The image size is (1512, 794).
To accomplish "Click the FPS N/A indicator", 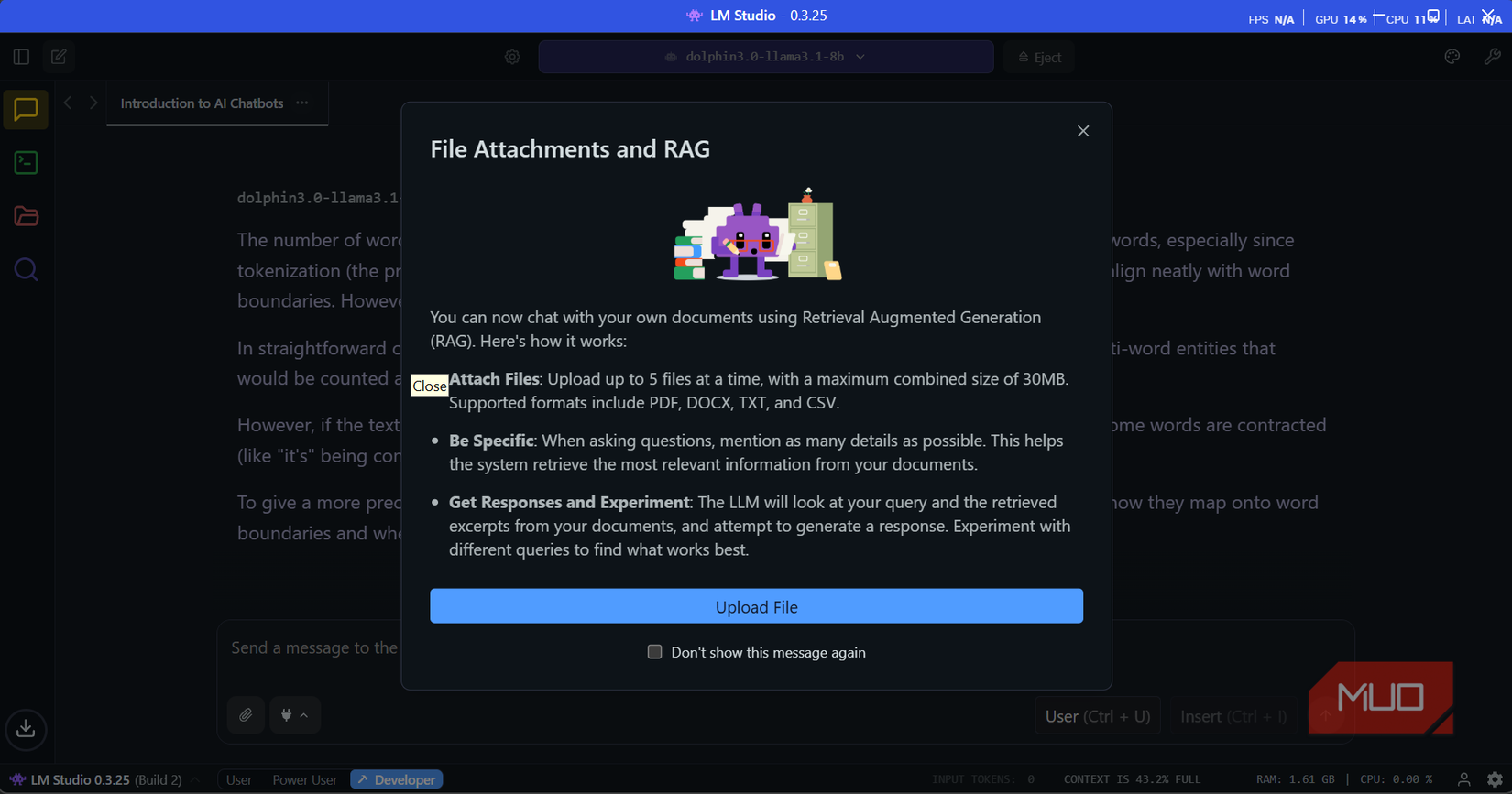I will coord(1271,19).
